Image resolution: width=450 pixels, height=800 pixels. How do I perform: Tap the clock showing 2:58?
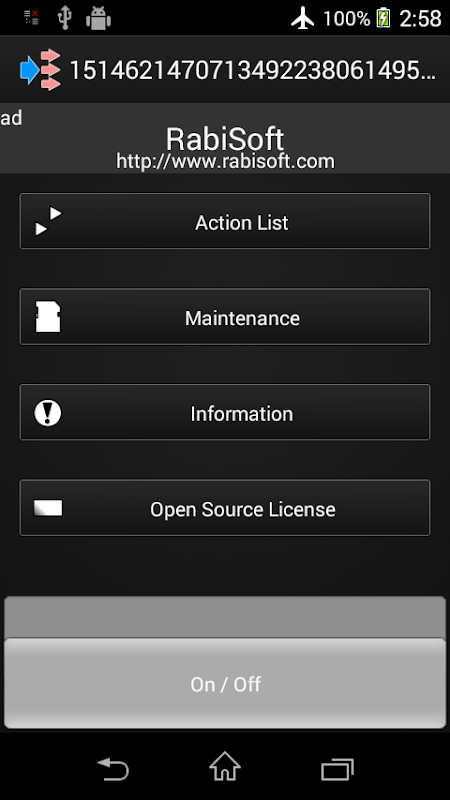420,19
